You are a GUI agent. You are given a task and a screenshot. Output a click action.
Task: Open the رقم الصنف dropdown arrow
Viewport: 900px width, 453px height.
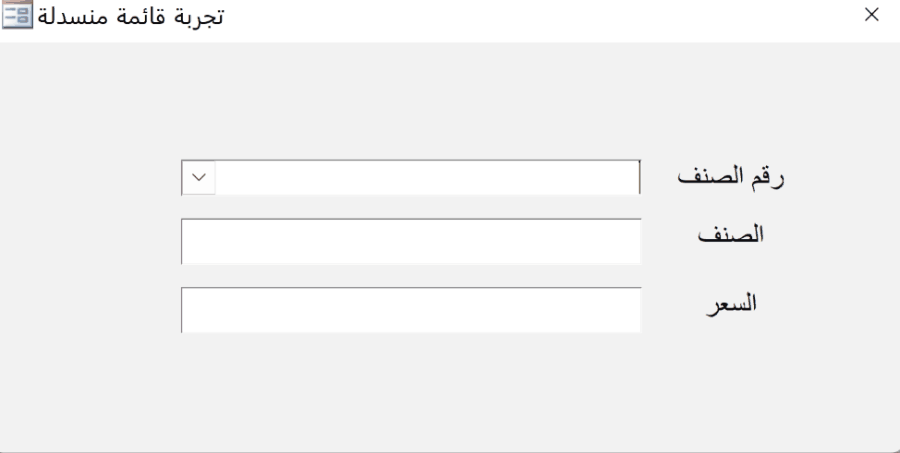(199, 177)
